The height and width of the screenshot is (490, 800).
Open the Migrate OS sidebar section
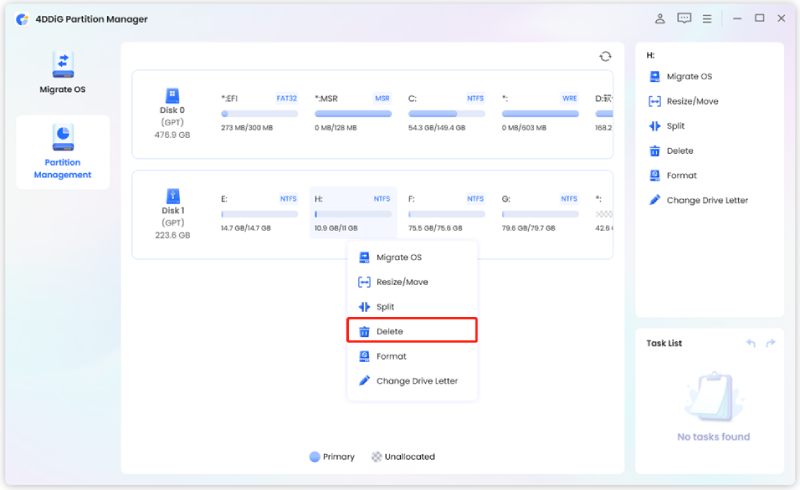[x=63, y=72]
